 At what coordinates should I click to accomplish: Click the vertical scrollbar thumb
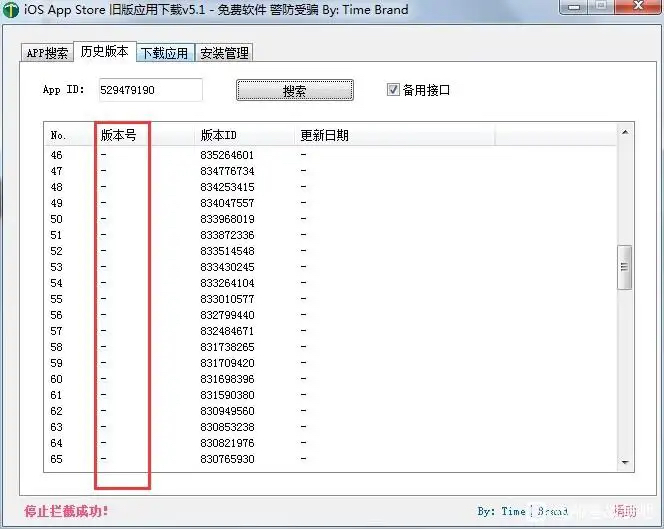tap(625, 267)
